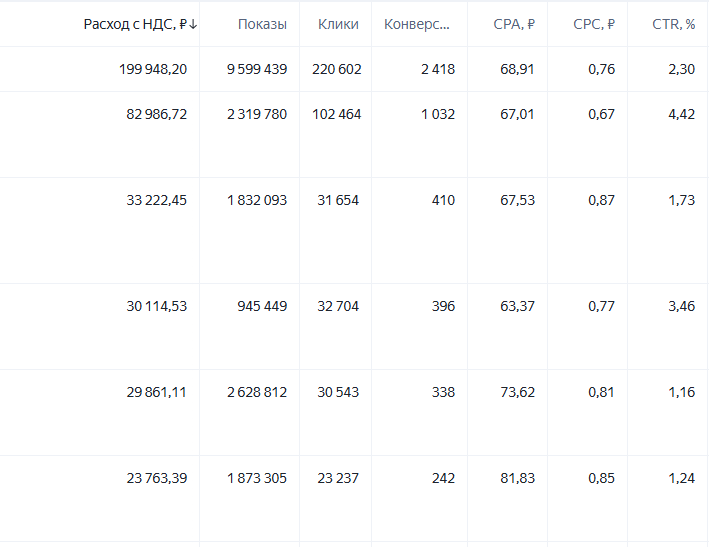Sort by CTR, % column header
Image resolution: width=709 pixels, height=547 pixels.
pyautogui.click(x=674, y=24)
